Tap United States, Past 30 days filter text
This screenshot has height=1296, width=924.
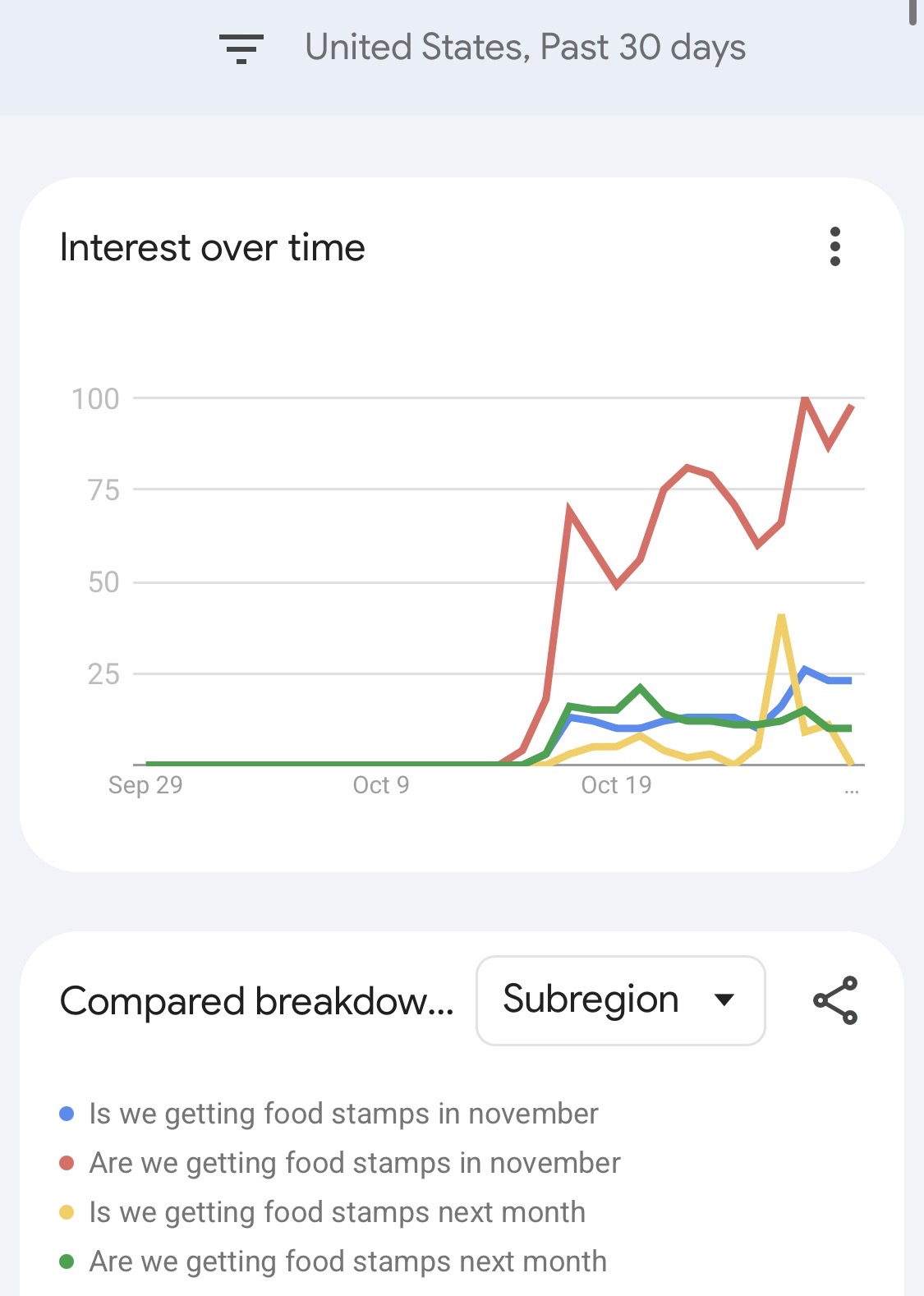click(525, 48)
